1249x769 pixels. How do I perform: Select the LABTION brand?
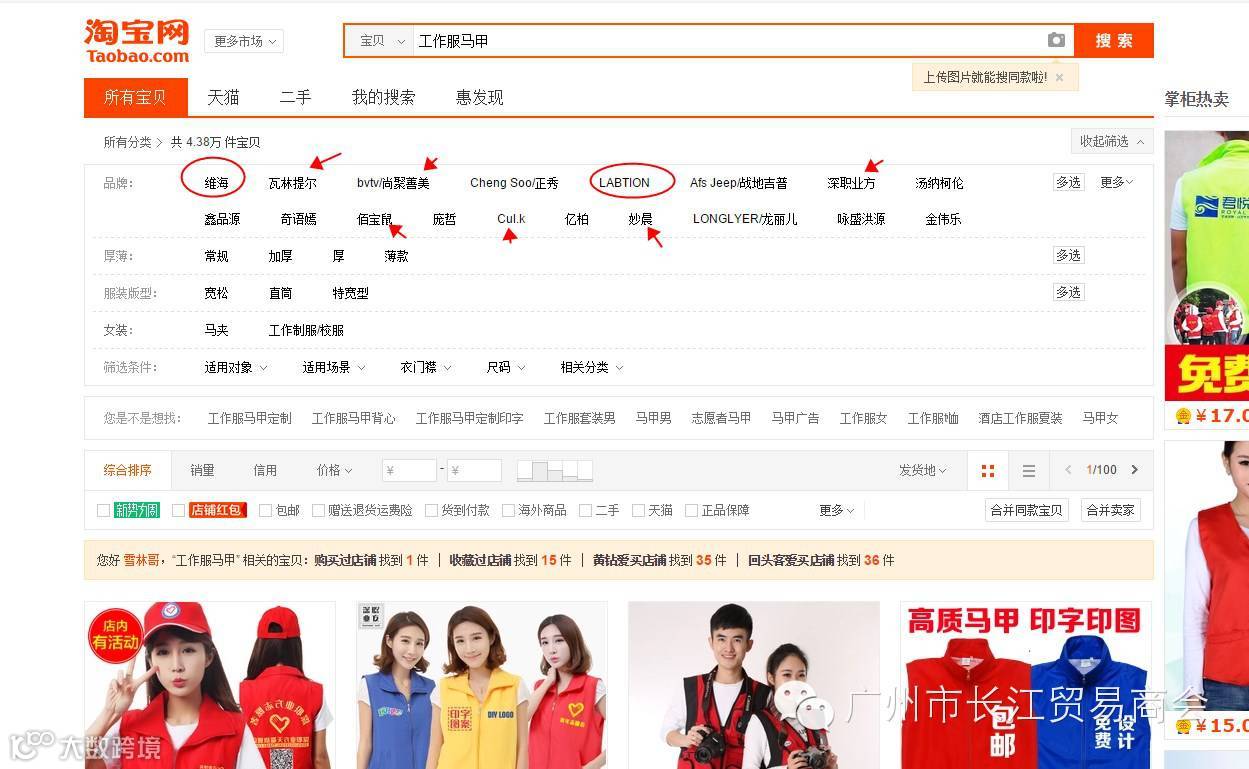click(624, 183)
